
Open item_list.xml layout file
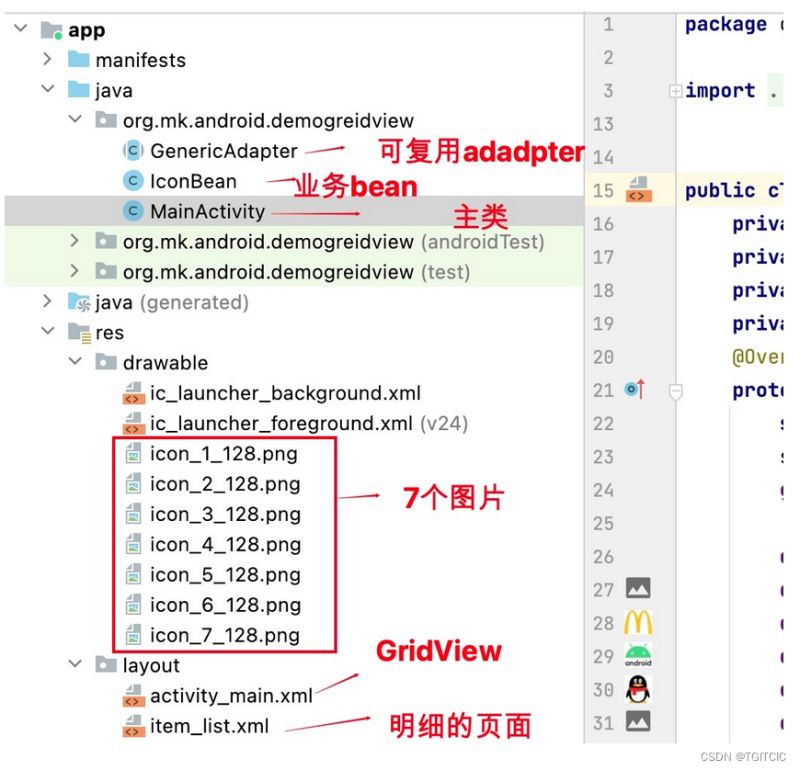coord(209,726)
